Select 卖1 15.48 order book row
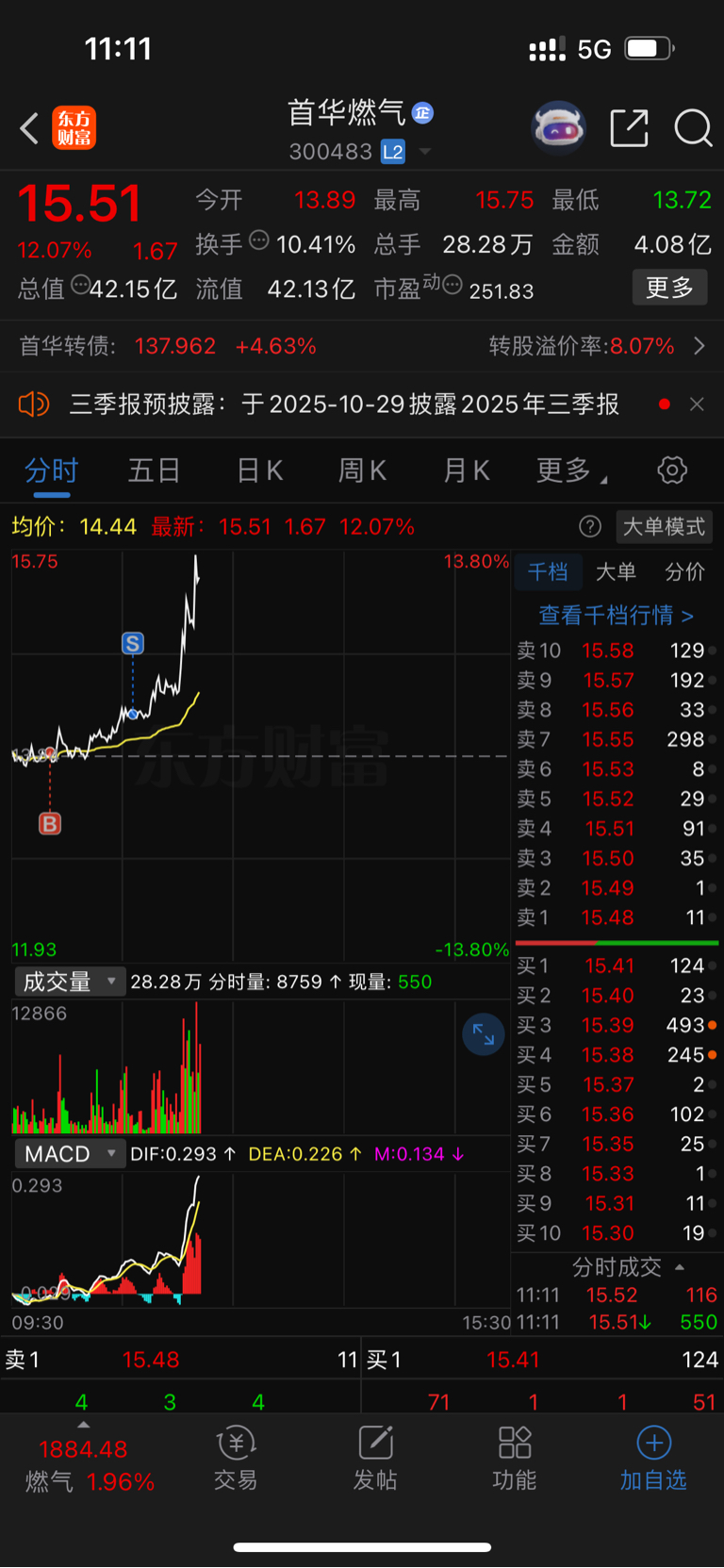724x1568 pixels. pyautogui.click(x=617, y=917)
